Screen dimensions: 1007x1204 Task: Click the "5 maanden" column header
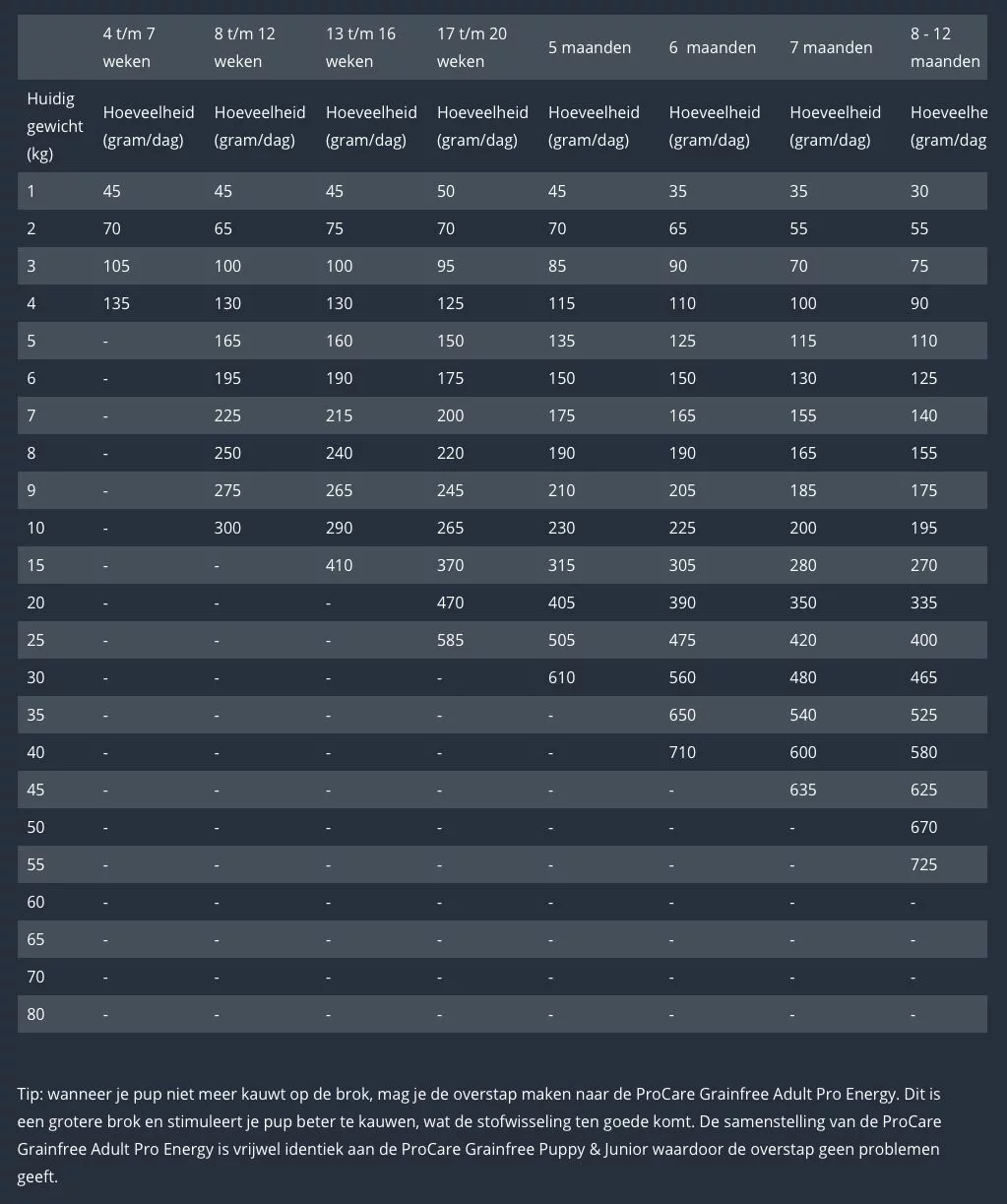point(589,47)
